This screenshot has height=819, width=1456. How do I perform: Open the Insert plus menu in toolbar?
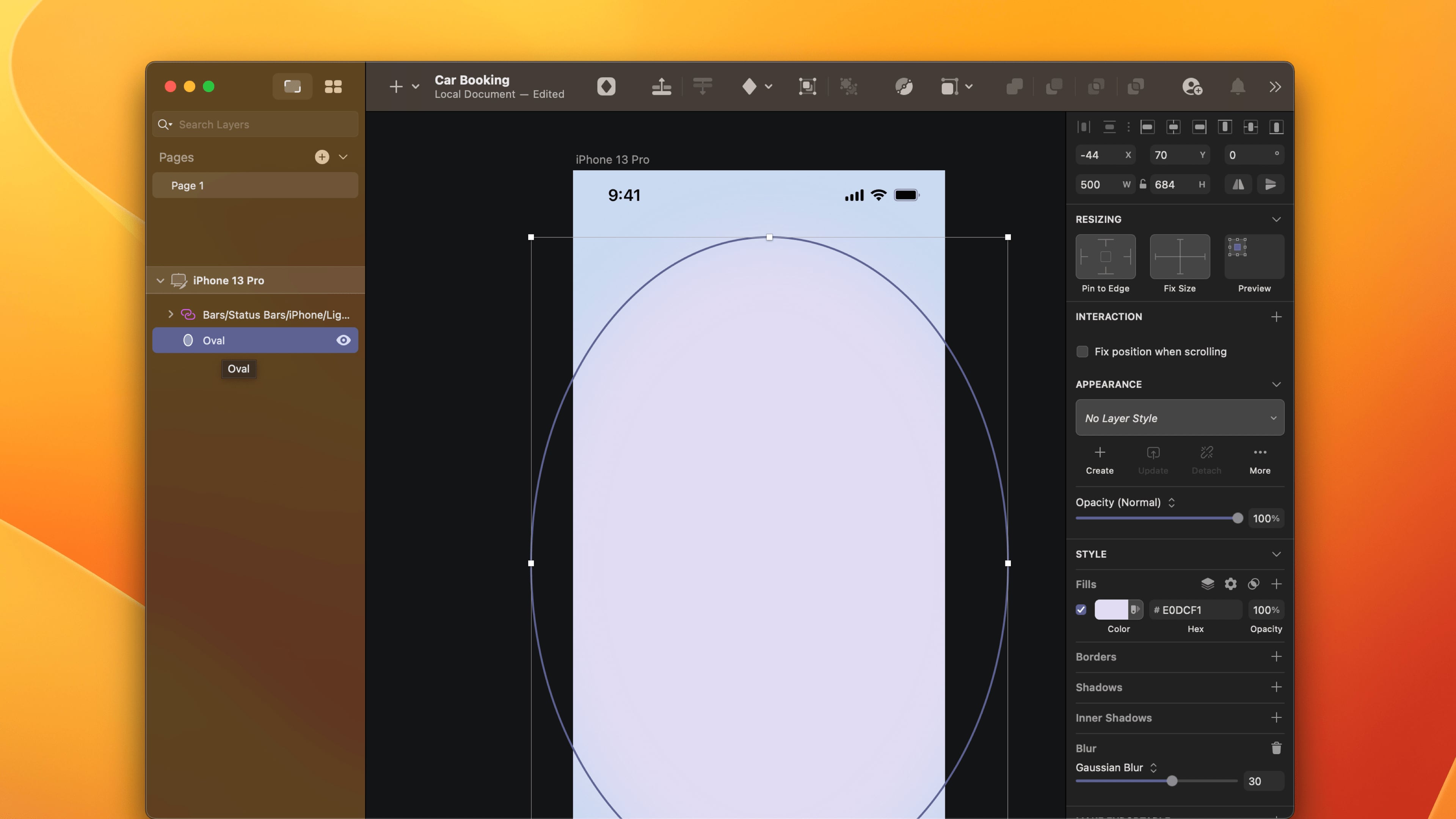397,86
